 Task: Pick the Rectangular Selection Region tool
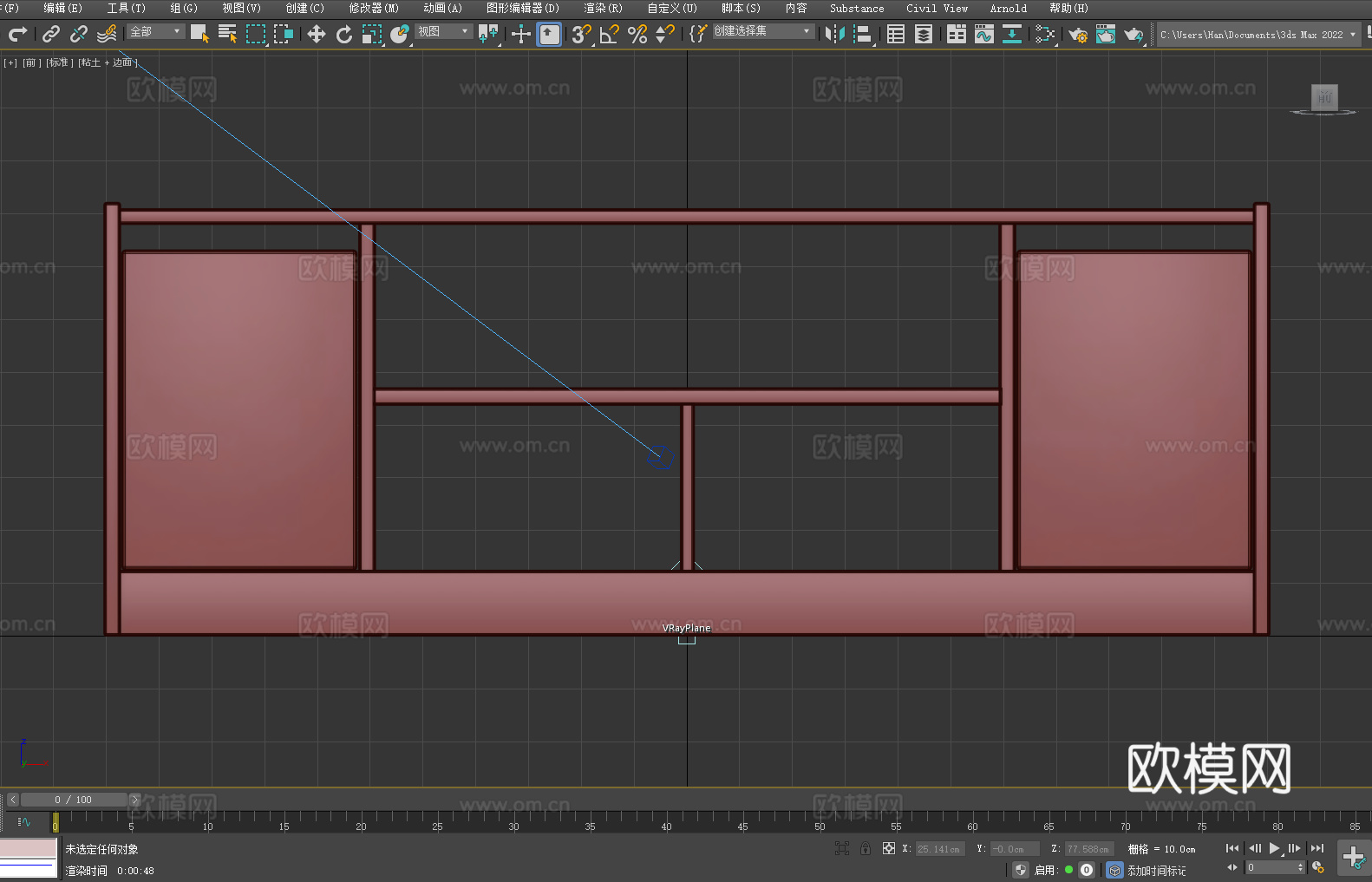pyautogui.click(x=256, y=34)
